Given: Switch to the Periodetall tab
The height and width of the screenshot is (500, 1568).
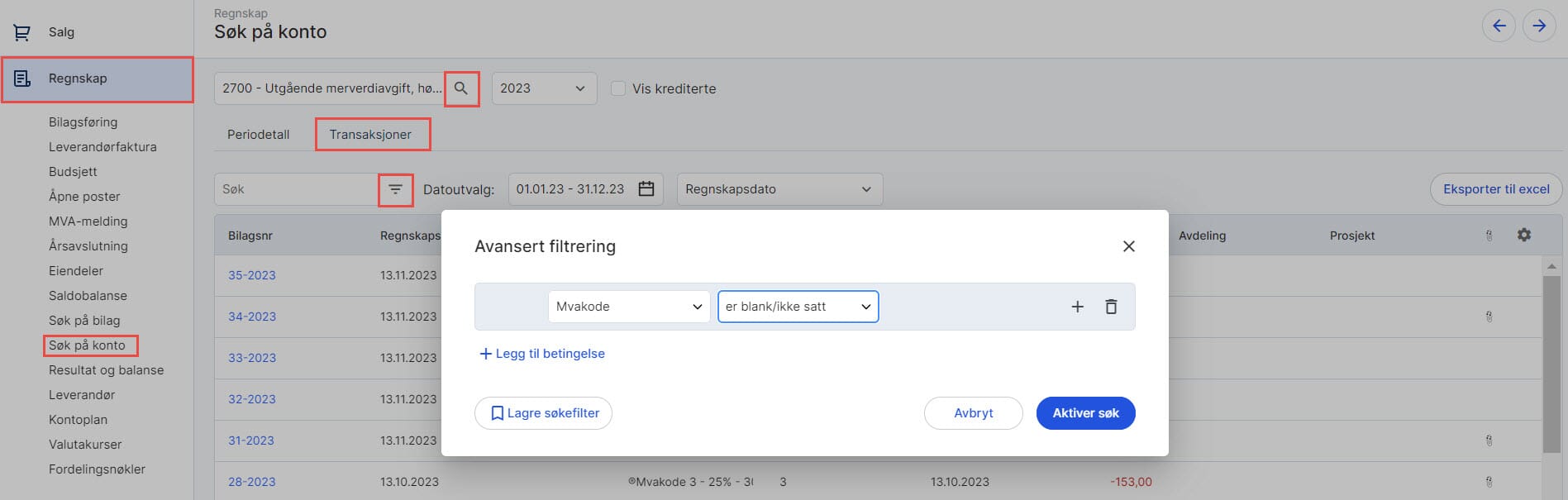Looking at the screenshot, I should point(258,135).
